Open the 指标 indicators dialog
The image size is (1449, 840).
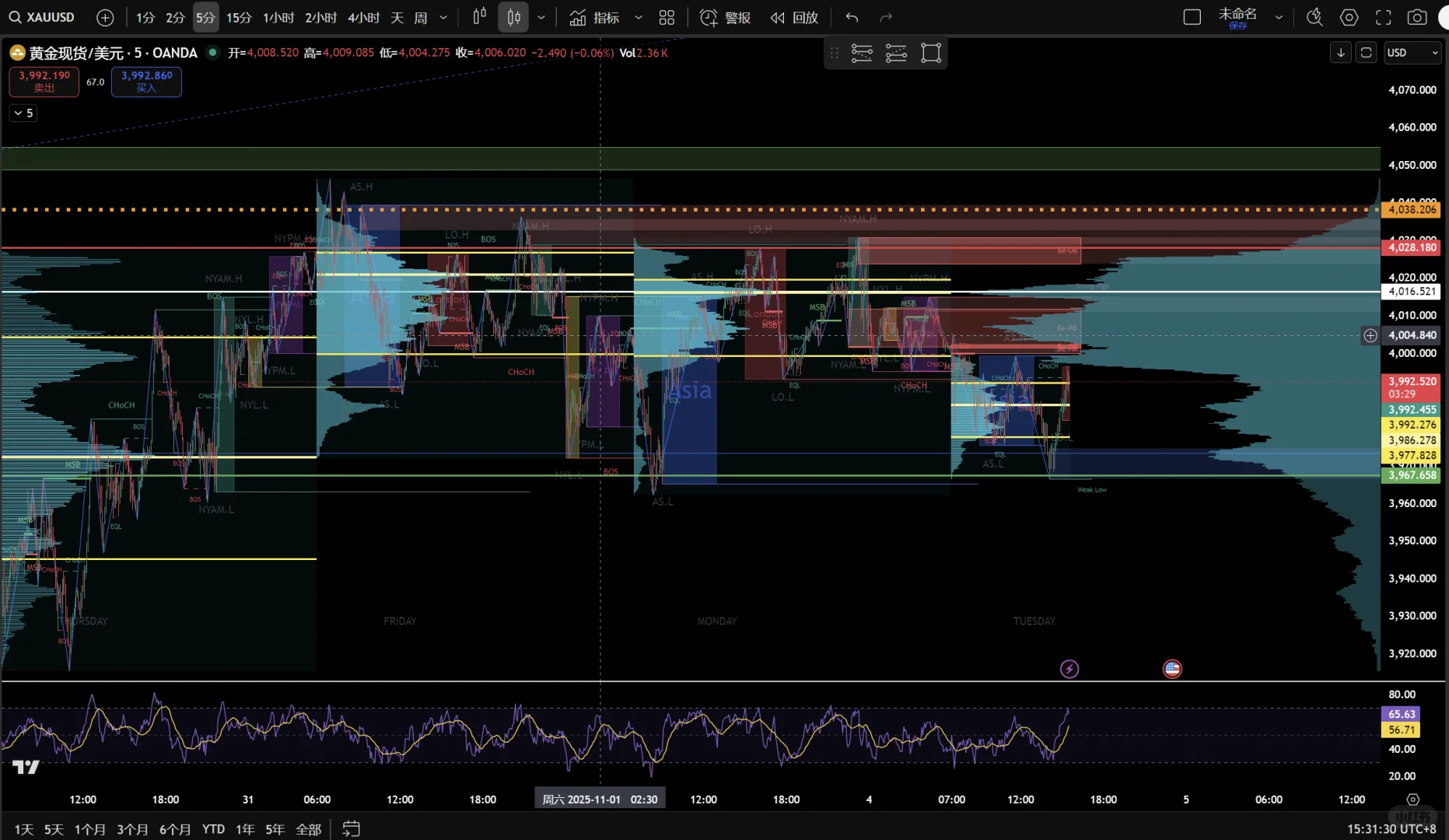pos(594,17)
